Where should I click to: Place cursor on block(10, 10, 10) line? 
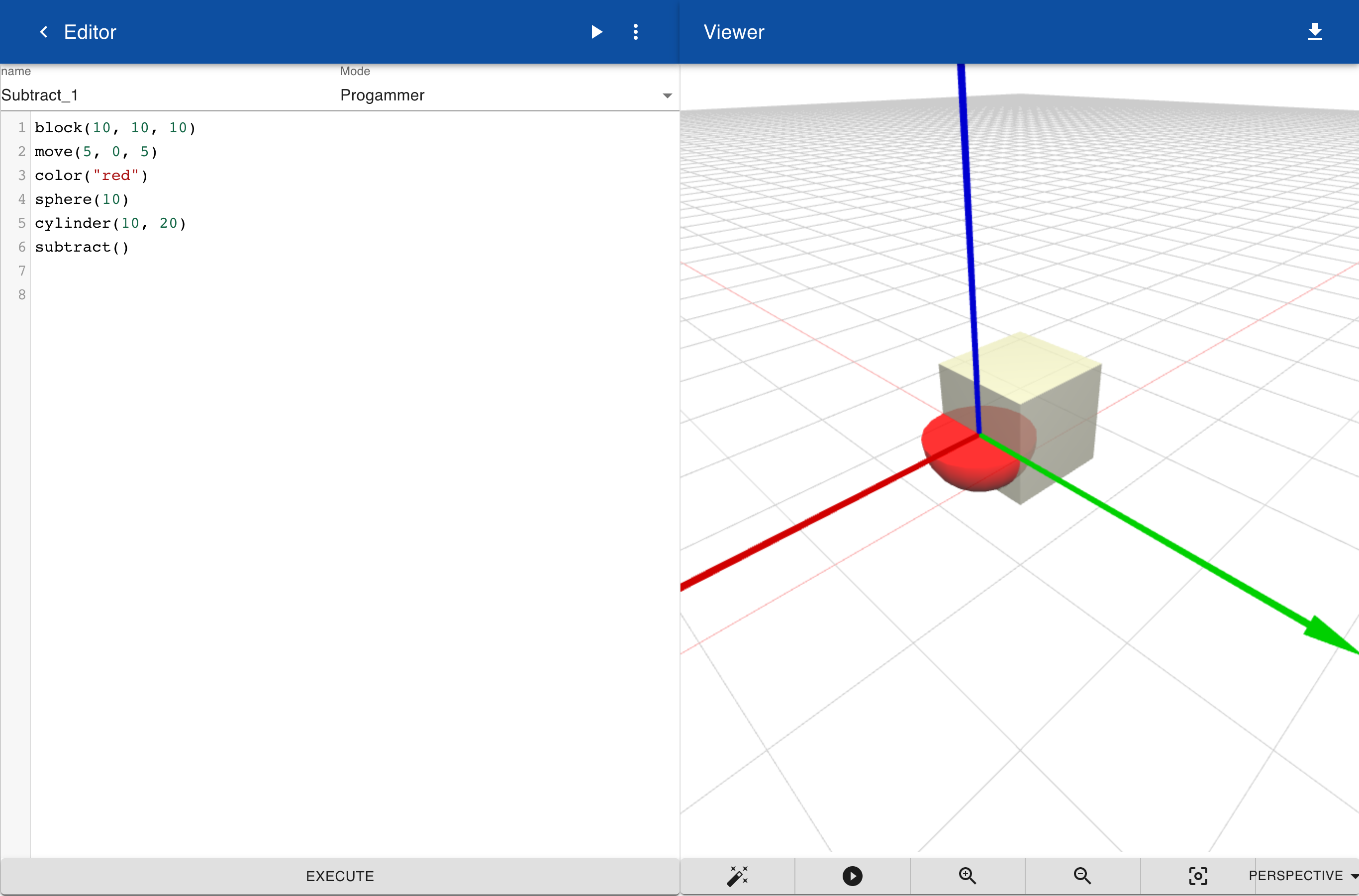click(115, 127)
